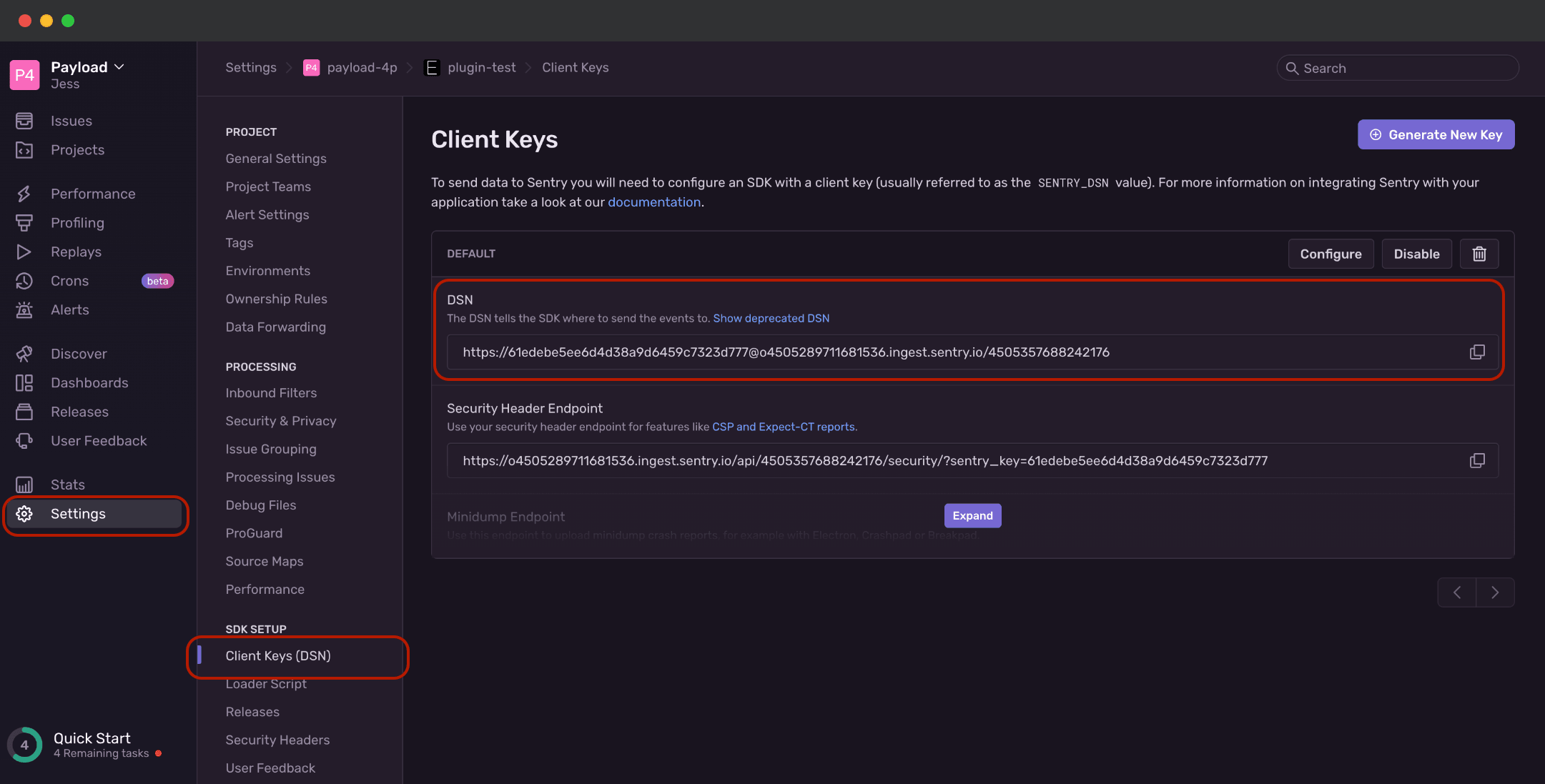The height and width of the screenshot is (784, 1545).
Task: Open ProGuard settings
Action: point(254,533)
